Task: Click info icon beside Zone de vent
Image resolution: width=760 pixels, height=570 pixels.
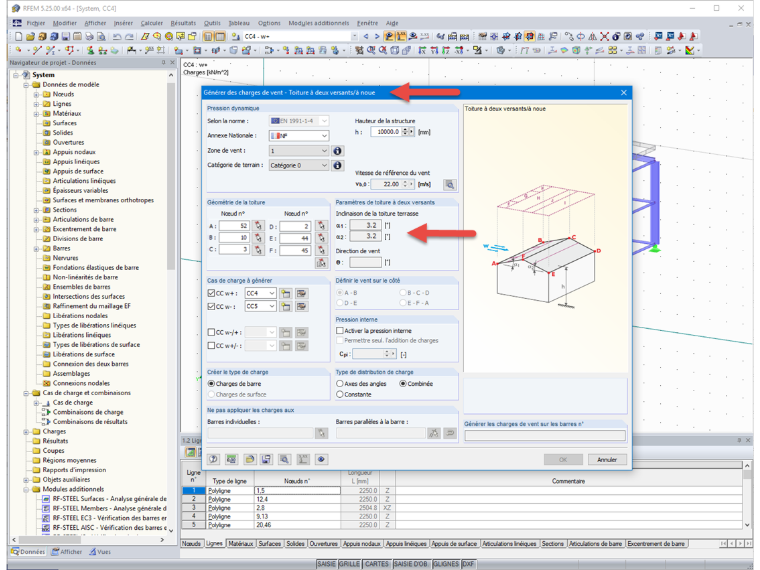Action: coord(337,151)
